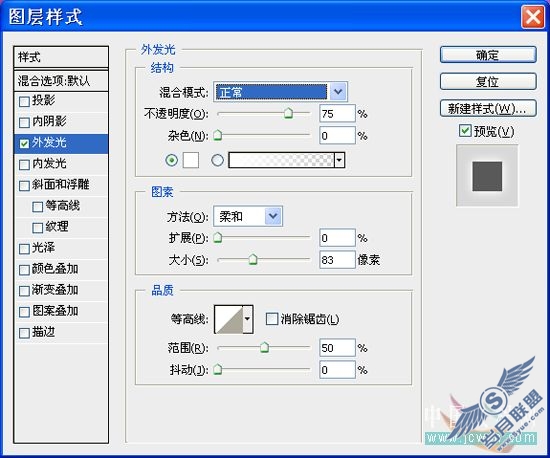550x458 pixels.
Task: Click the white glow color swatch
Action: click(x=191, y=160)
